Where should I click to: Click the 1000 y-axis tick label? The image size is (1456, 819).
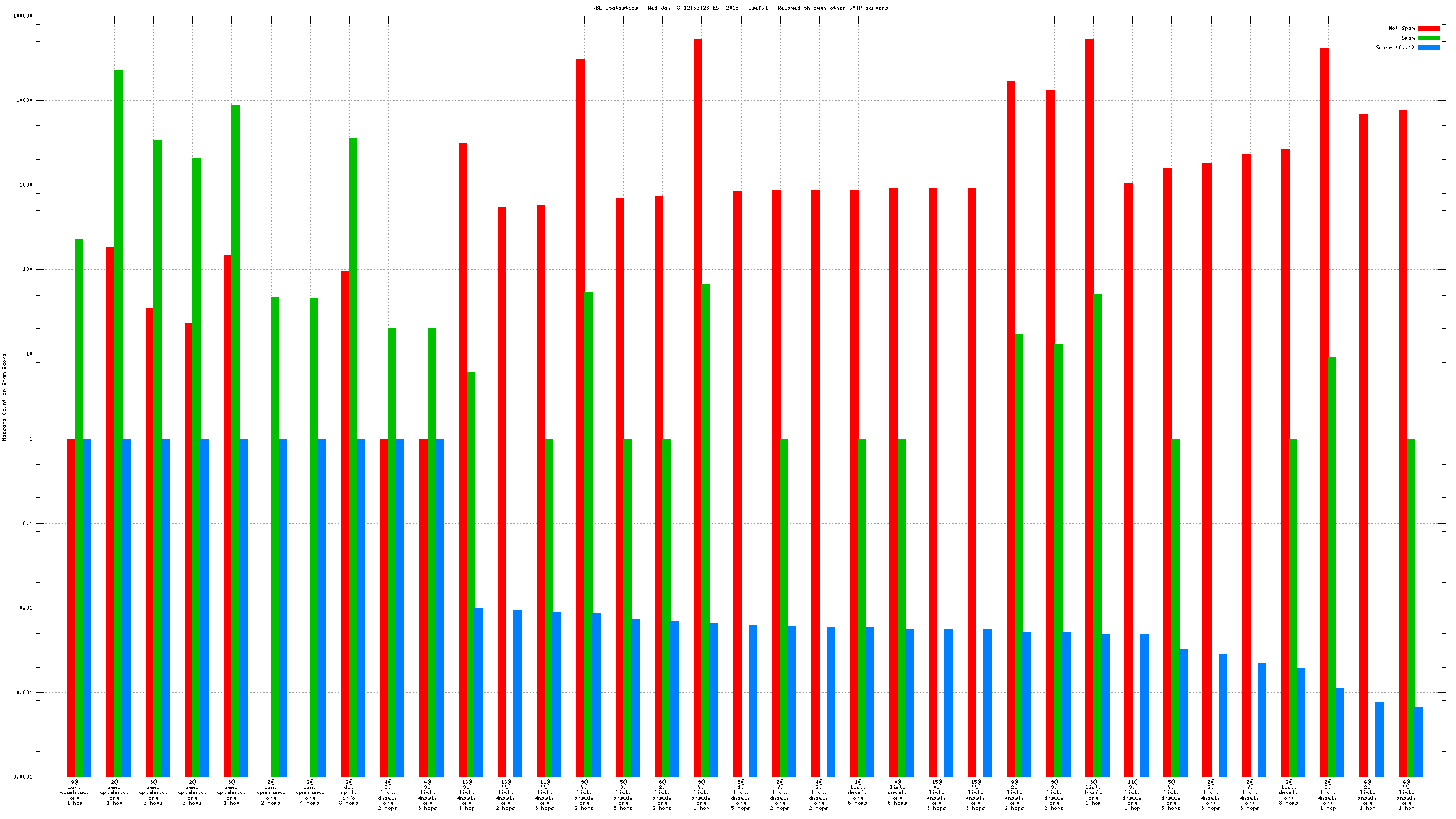[x=26, y=185]
